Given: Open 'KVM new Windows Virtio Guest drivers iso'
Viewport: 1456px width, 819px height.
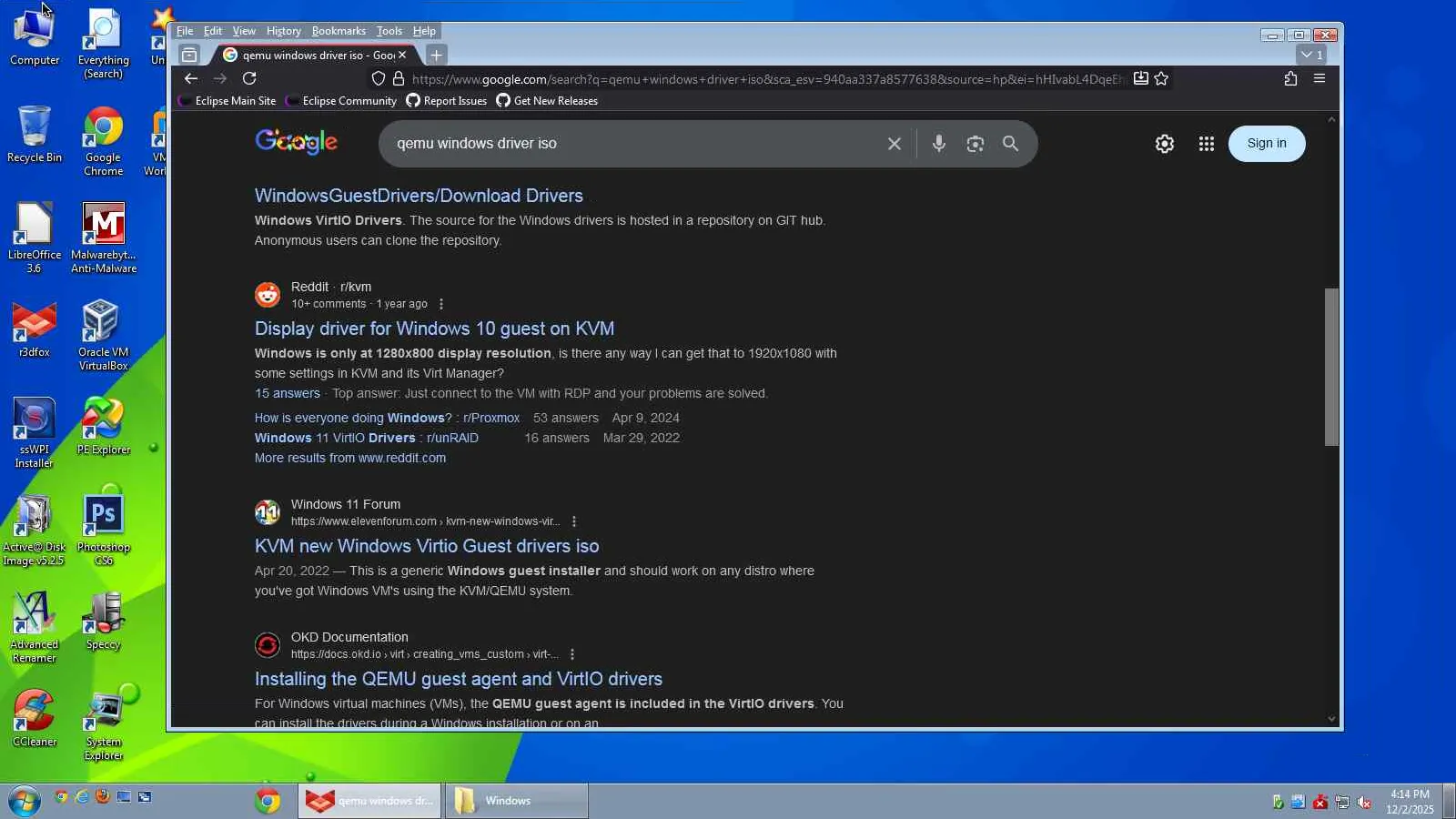Looking at the screenshot, I should pyautogui.click(x=427, y=546).
